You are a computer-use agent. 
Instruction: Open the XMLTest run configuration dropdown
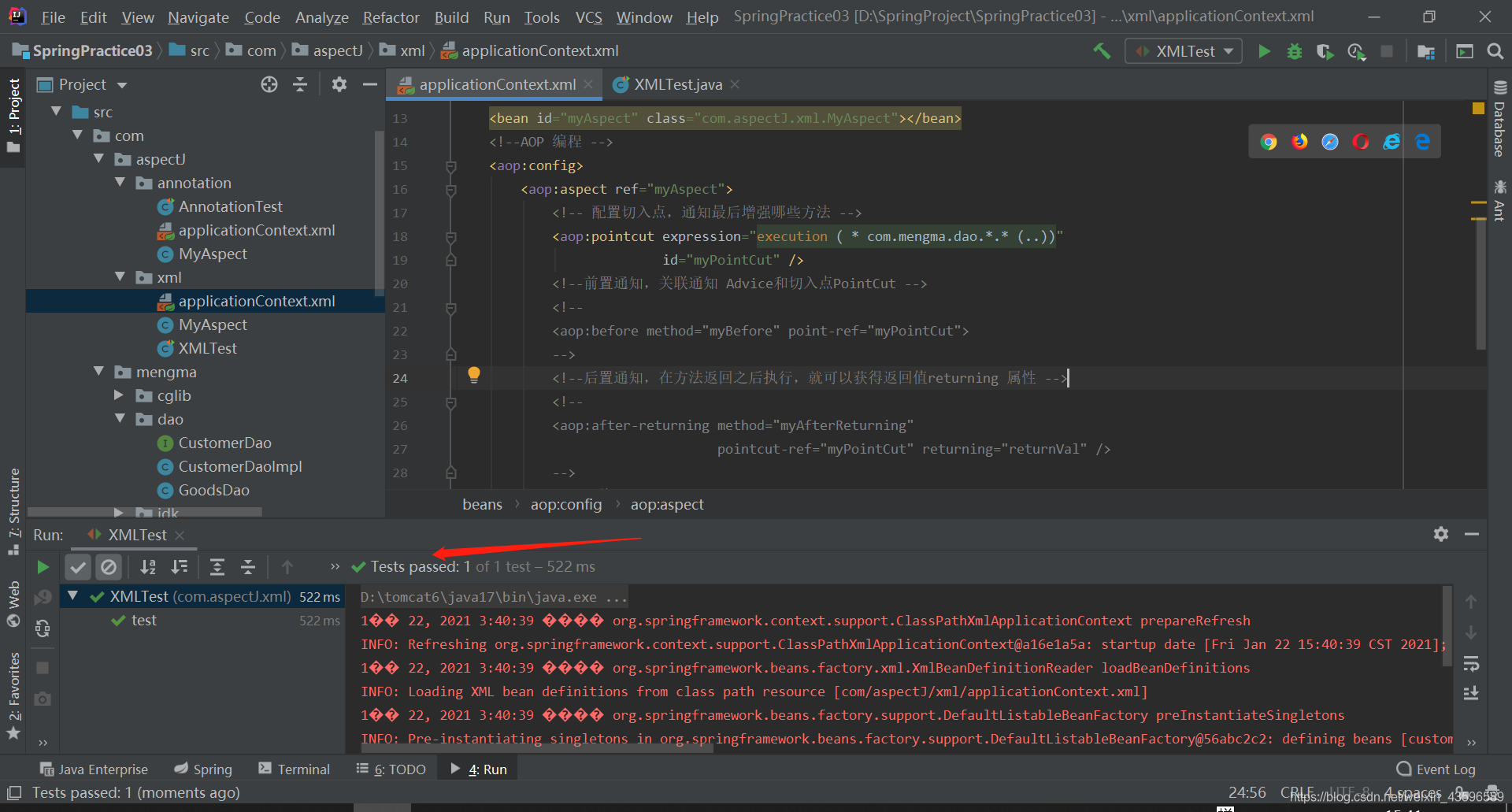click(1184, 51)
